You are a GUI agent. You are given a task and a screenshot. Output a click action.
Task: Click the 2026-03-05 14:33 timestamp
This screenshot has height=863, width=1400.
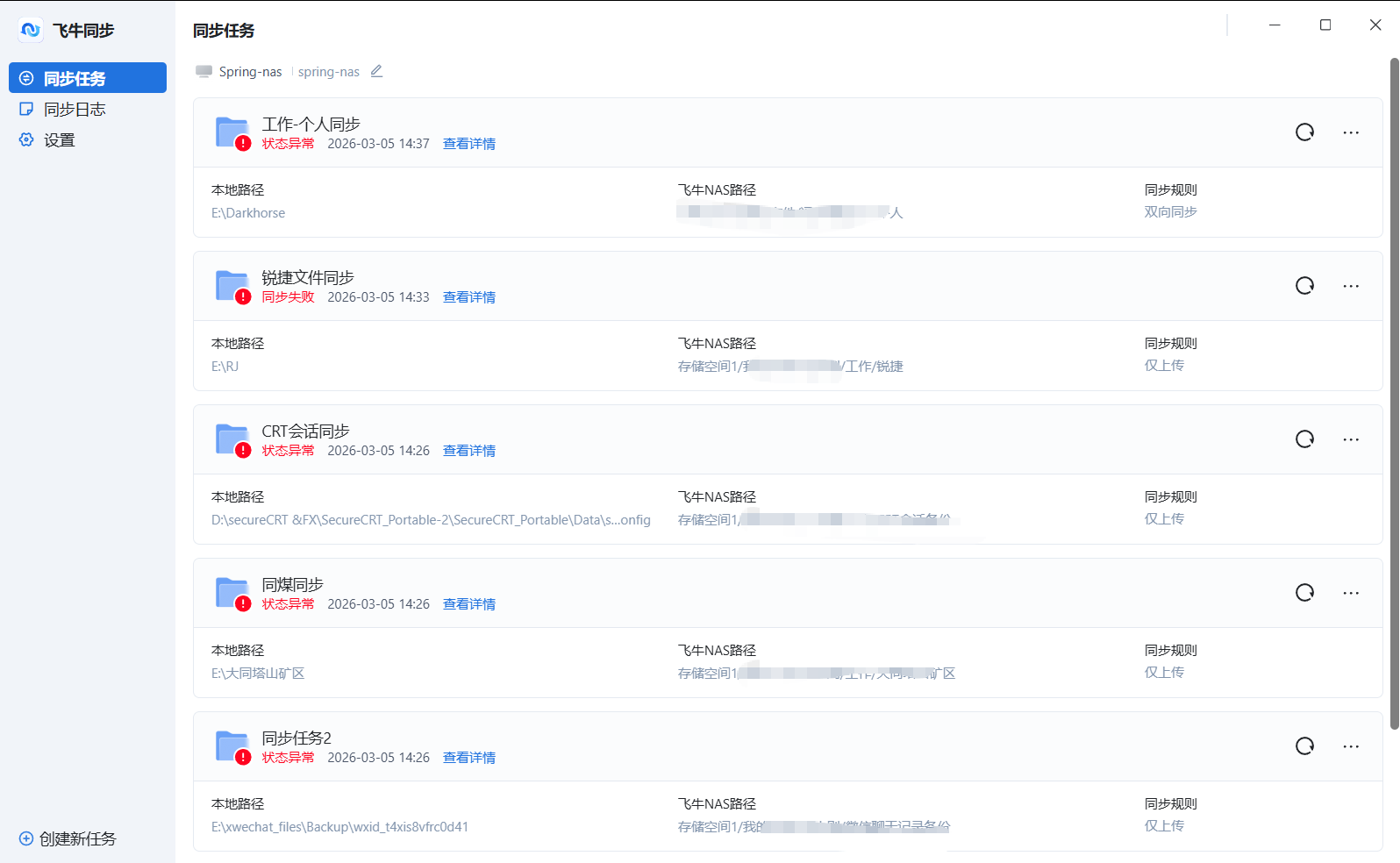click(379, 297)
